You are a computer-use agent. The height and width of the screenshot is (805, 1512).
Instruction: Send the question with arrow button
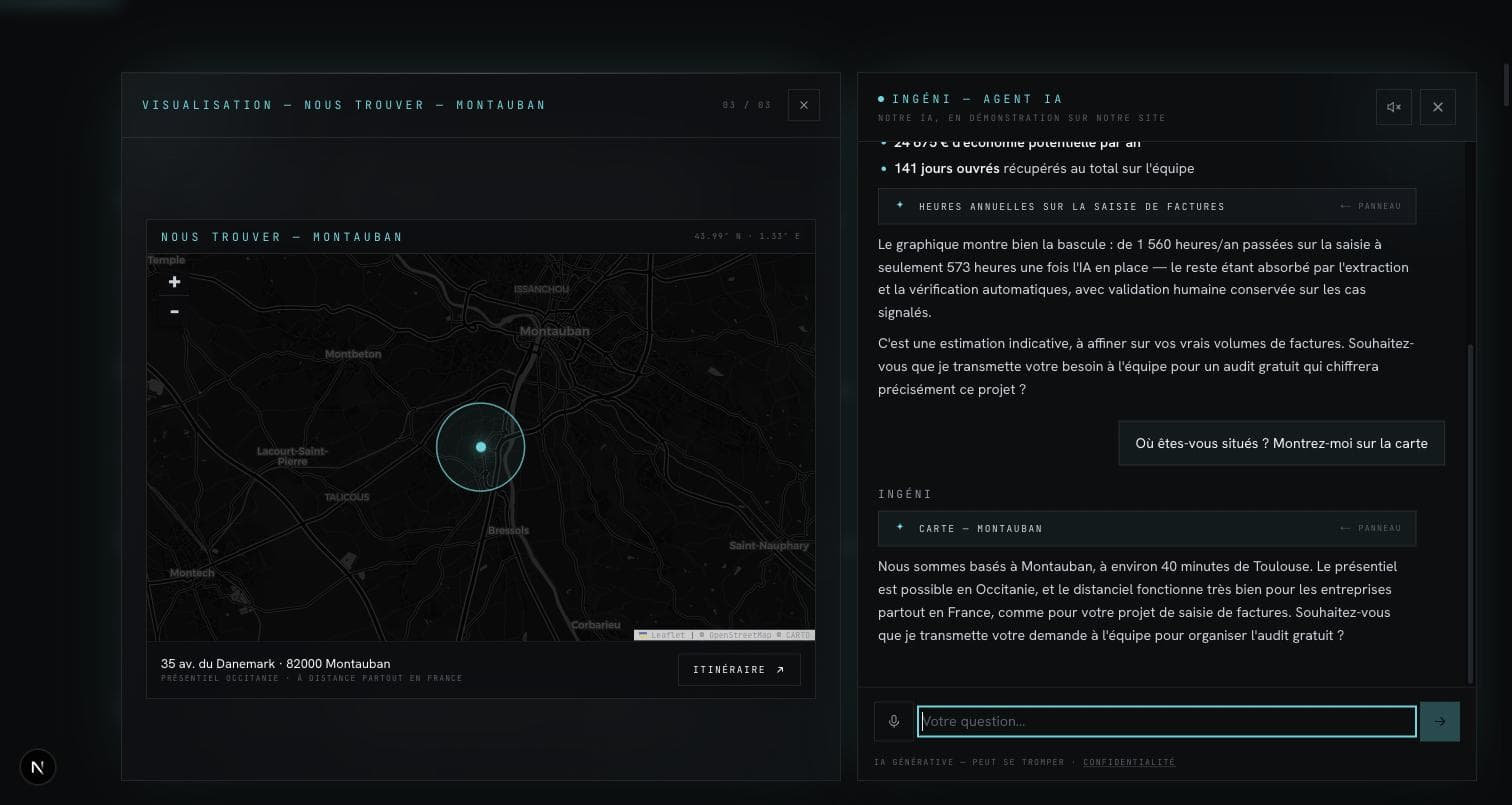pos(1440,721)
